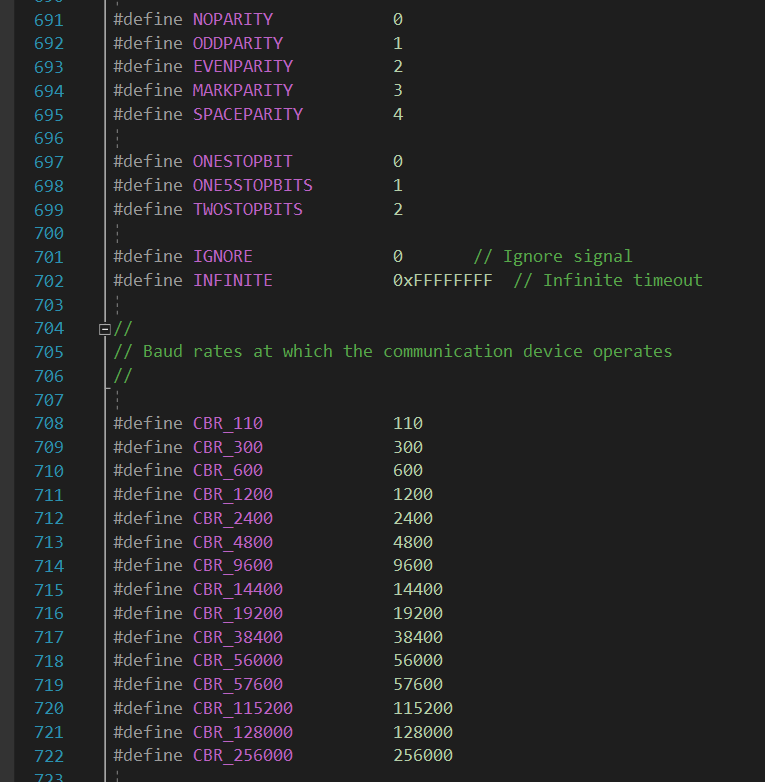
Task: Click line number 708 in the margin
Action: (x=49, y=423)
